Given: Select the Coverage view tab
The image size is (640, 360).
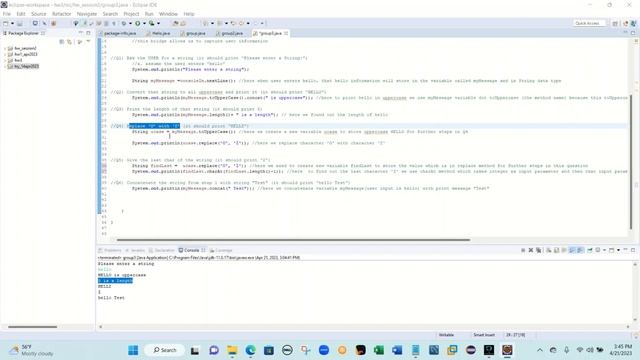Looking at the screenshot, I should [221, 250].
